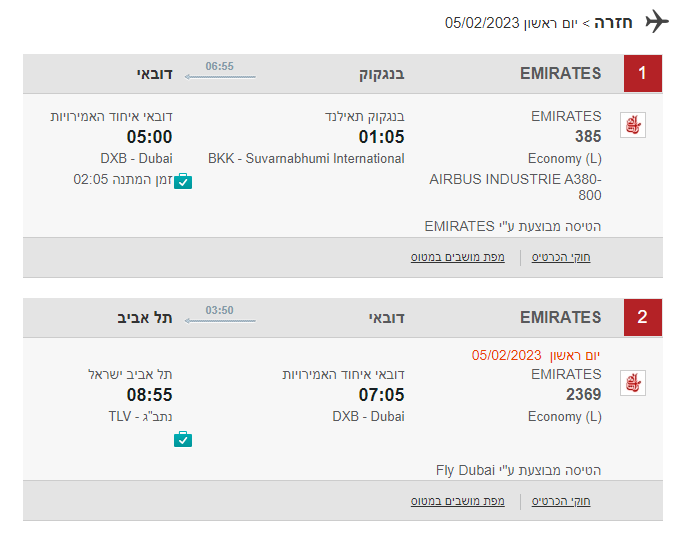Screen dimensions: 682x539
Task: Click the 03:50 duration arrow to Tel Aviv
Action: coord(220,321)
